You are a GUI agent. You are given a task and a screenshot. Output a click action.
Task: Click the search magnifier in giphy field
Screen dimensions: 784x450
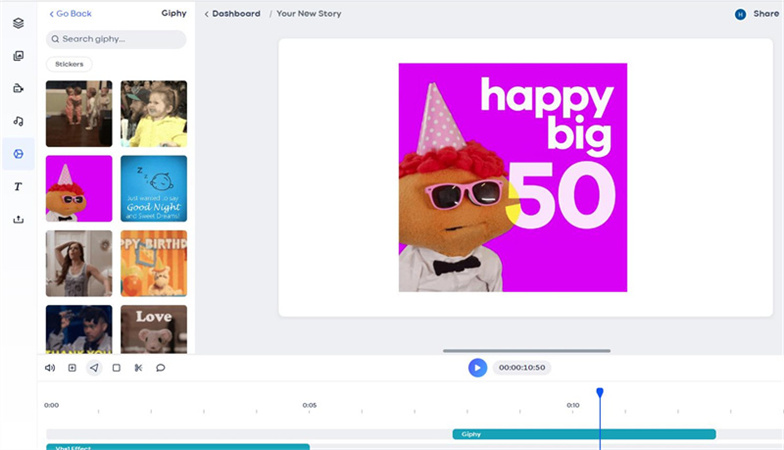[x=56, y=39]
